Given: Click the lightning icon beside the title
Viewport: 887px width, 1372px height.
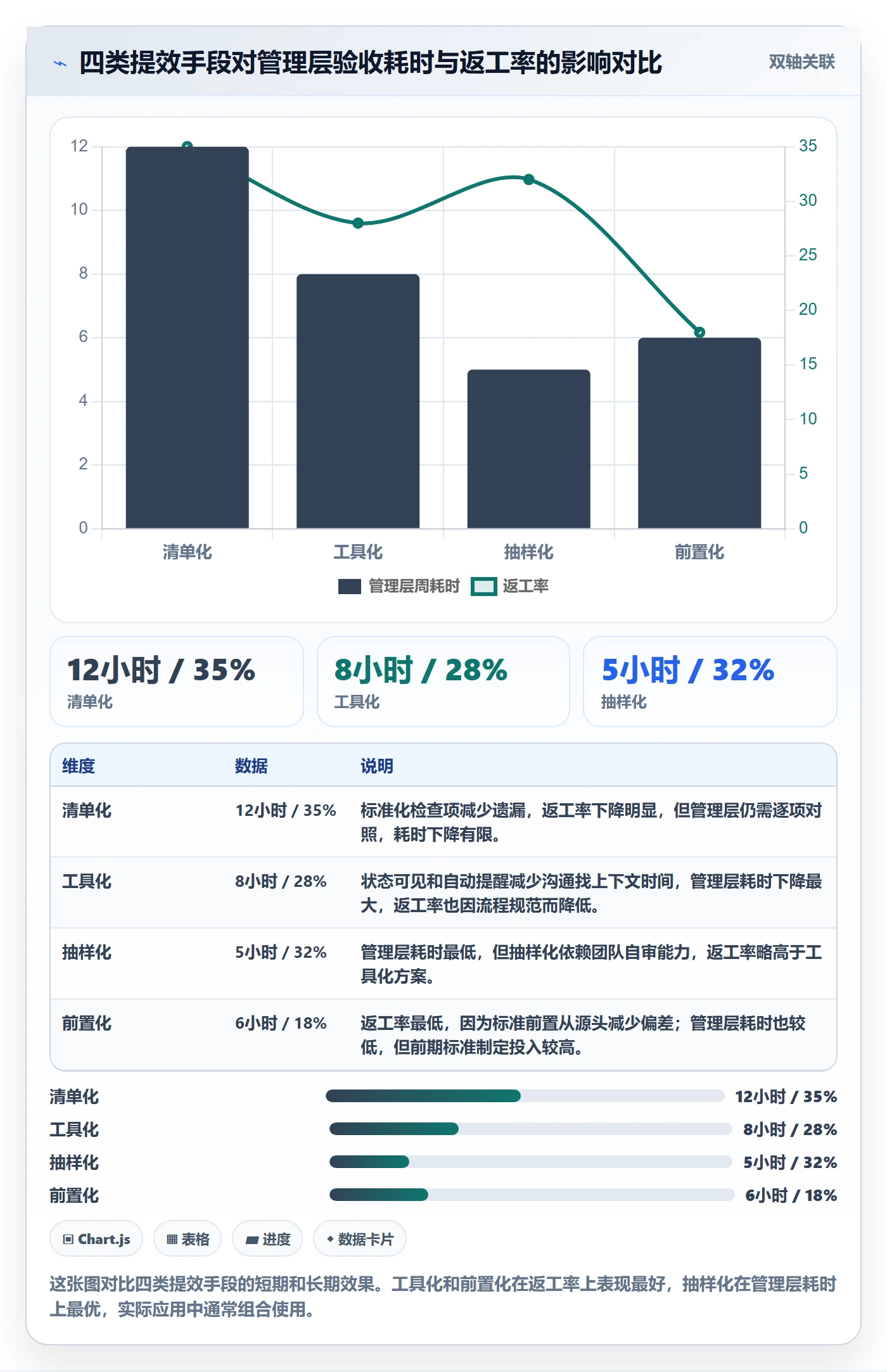Looking at the screenshot, I should [x=60, y=63].
